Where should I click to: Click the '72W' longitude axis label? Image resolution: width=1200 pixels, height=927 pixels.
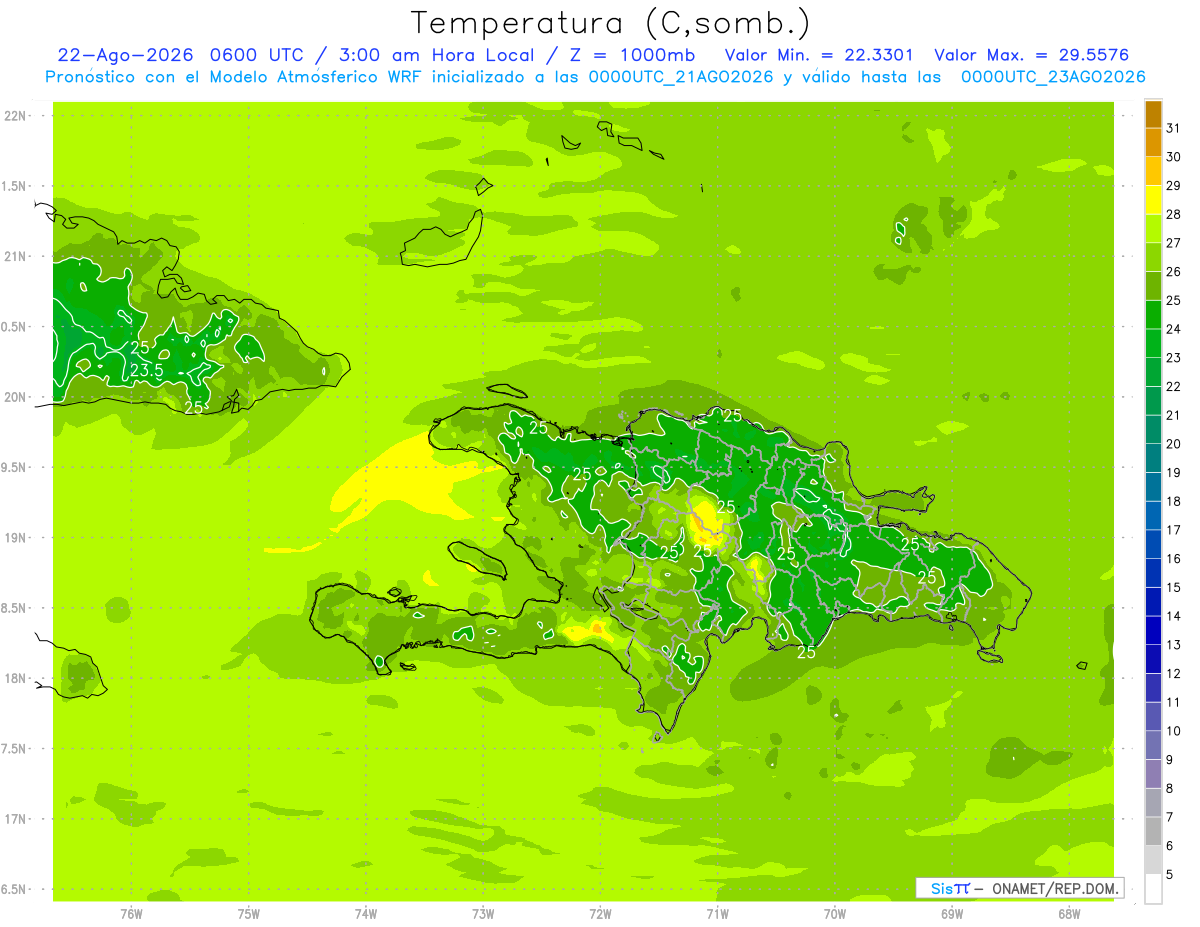[x=600, y=914]
